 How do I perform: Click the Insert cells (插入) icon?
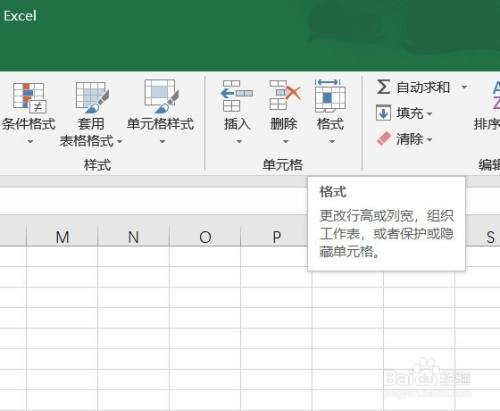point(237,96)
